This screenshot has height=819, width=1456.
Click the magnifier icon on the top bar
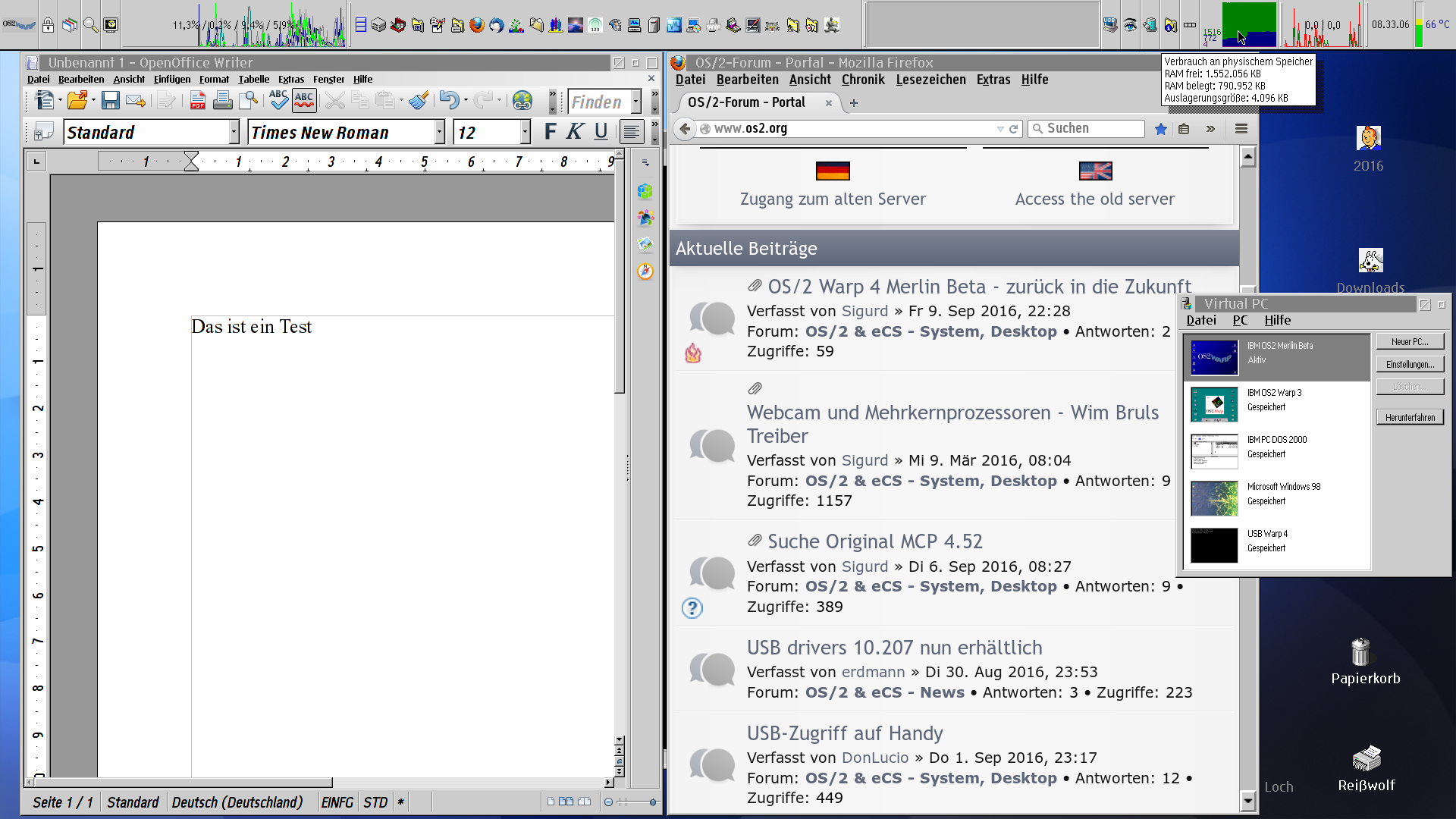coord(90,25)
